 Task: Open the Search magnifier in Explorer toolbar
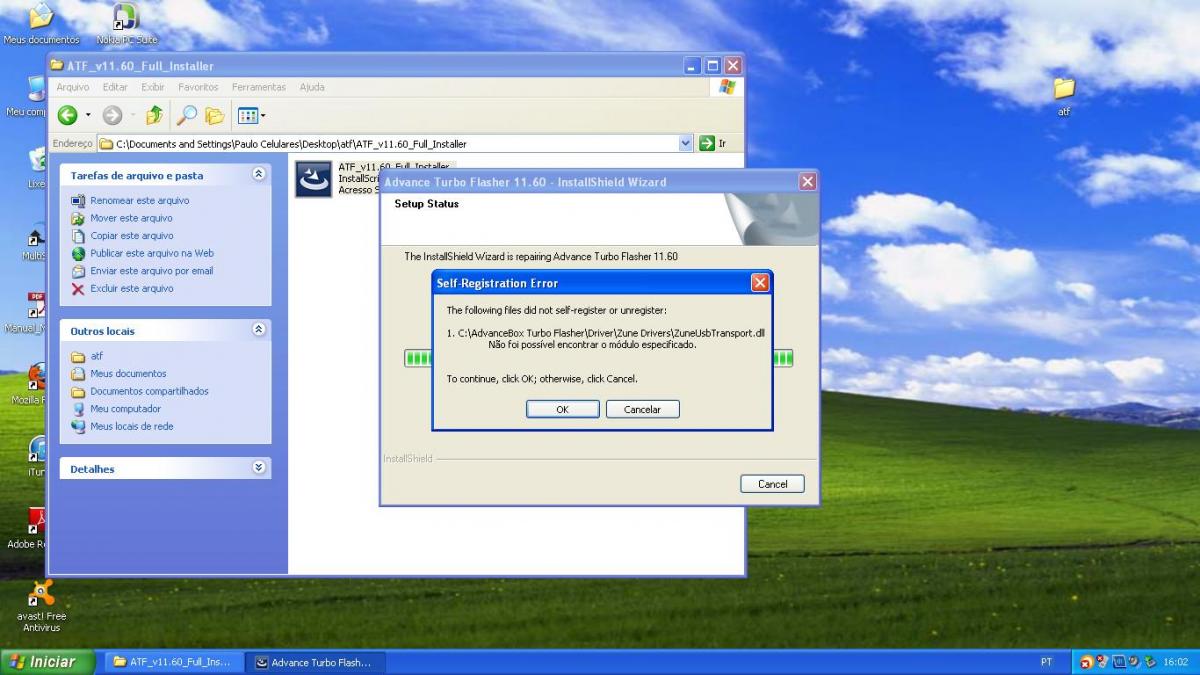[x=186, y=115]
